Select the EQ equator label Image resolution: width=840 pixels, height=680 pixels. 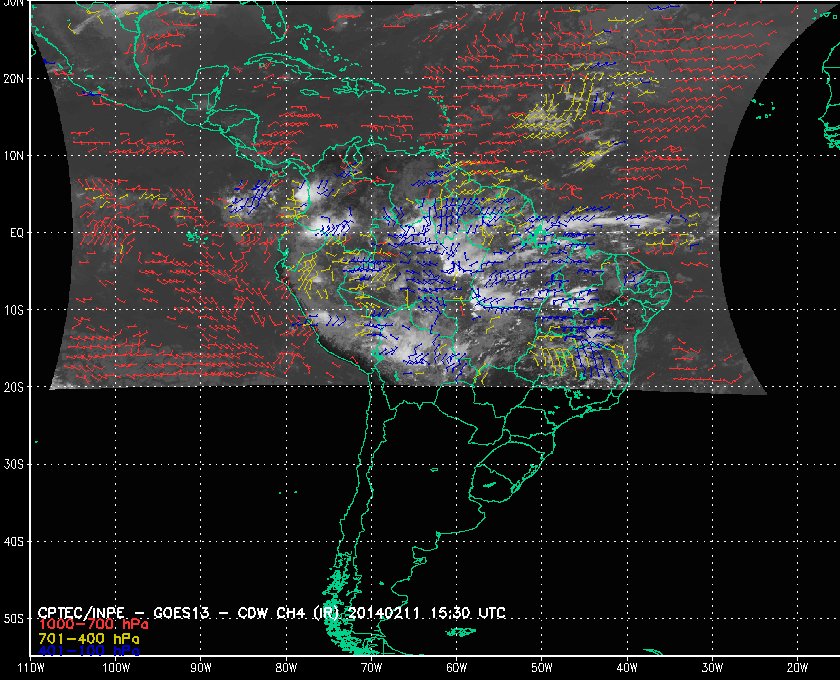pyautogui.click(x=17, y=233)
